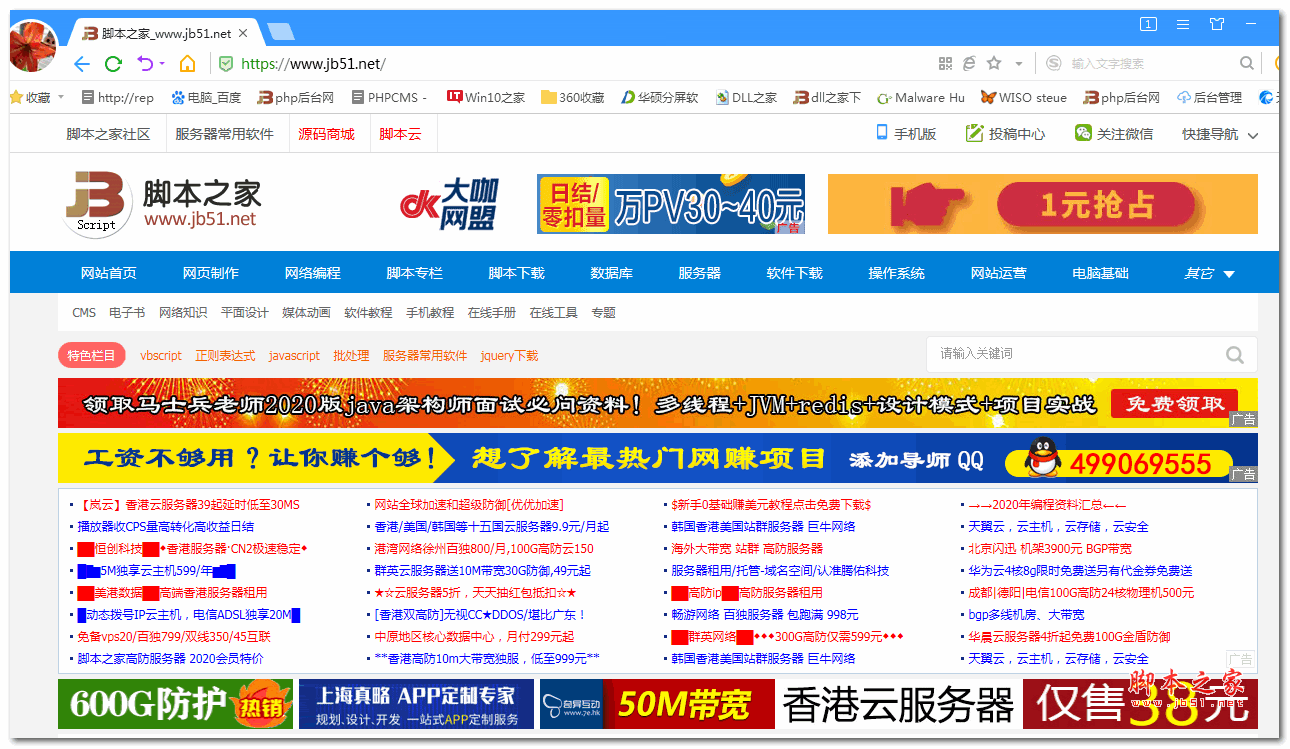Click the 特色栏目 button
1290x749 pixels.
[x=92, y=355]
